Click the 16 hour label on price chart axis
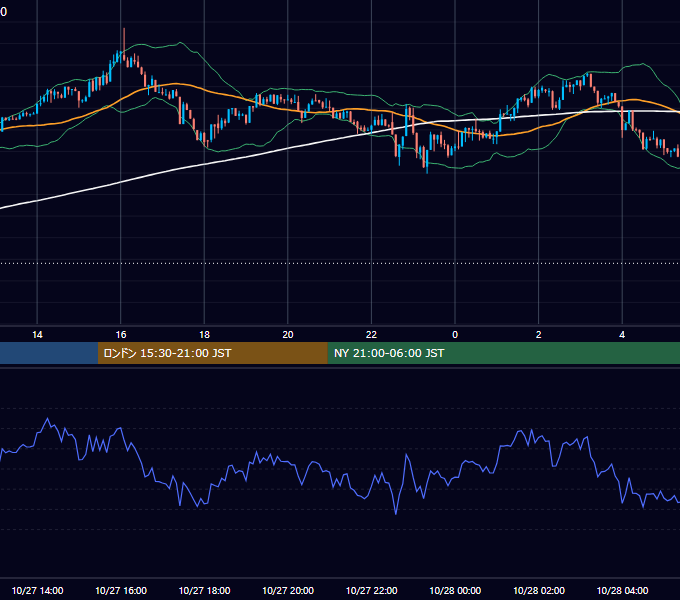This screenshot has width=680, height=600. (121, 335)
